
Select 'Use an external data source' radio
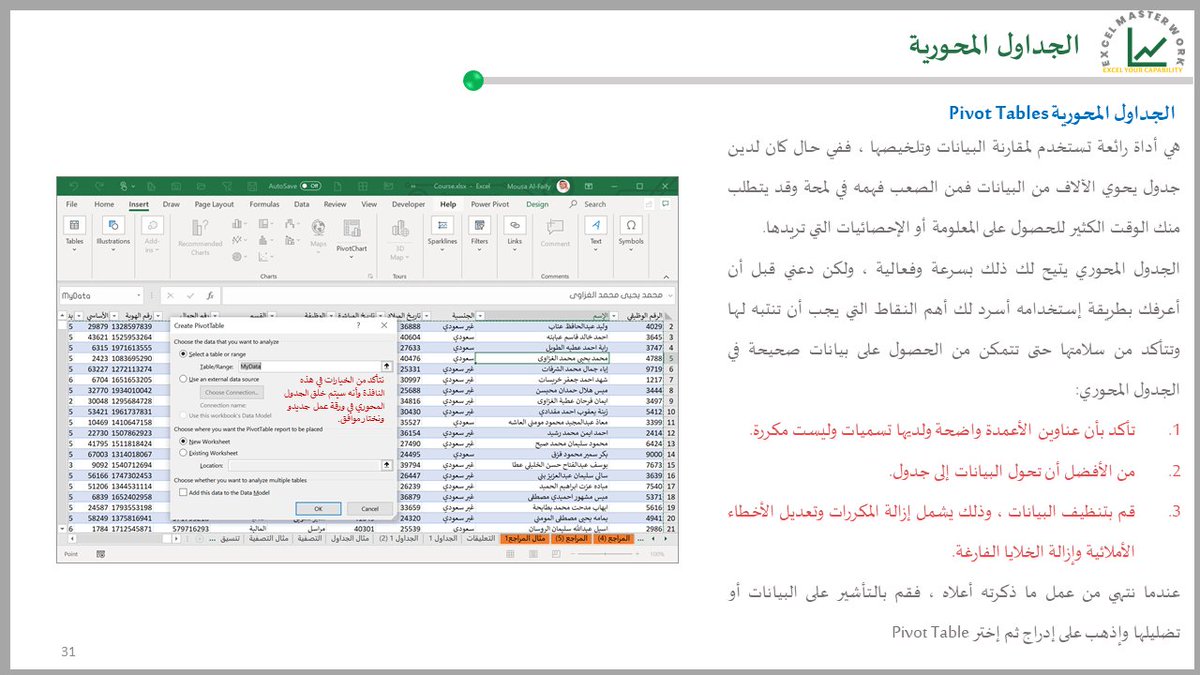(183, 379)
